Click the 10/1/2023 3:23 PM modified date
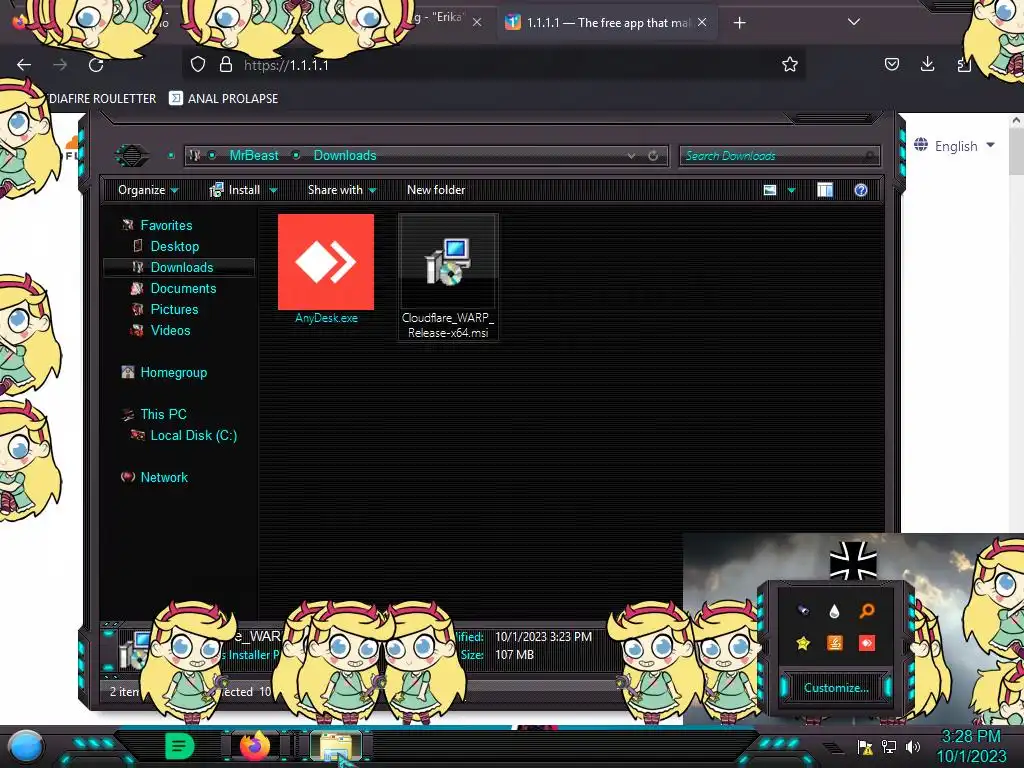The image size is (1024, 768). click(x=543, y=637)
